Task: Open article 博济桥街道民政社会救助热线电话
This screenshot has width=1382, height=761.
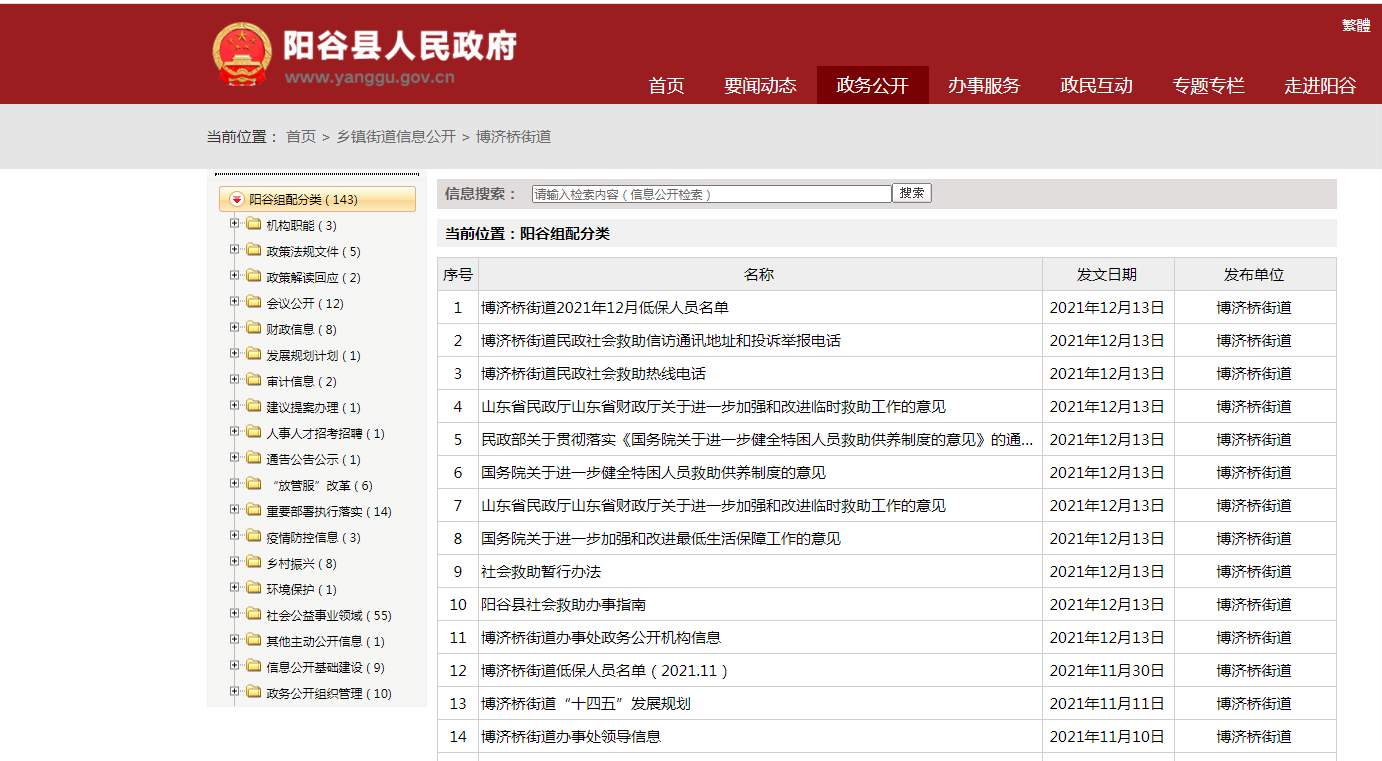Action: coord(593,374)
